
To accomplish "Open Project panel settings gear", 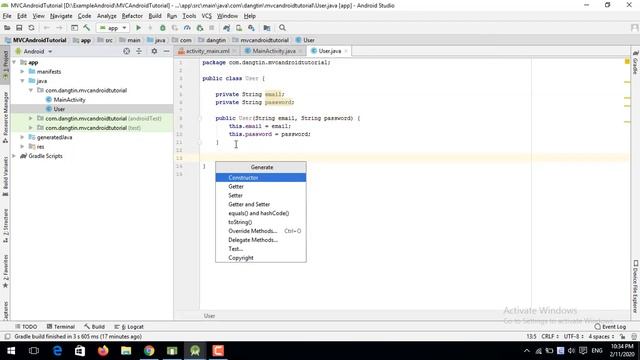I will point(154,51).
